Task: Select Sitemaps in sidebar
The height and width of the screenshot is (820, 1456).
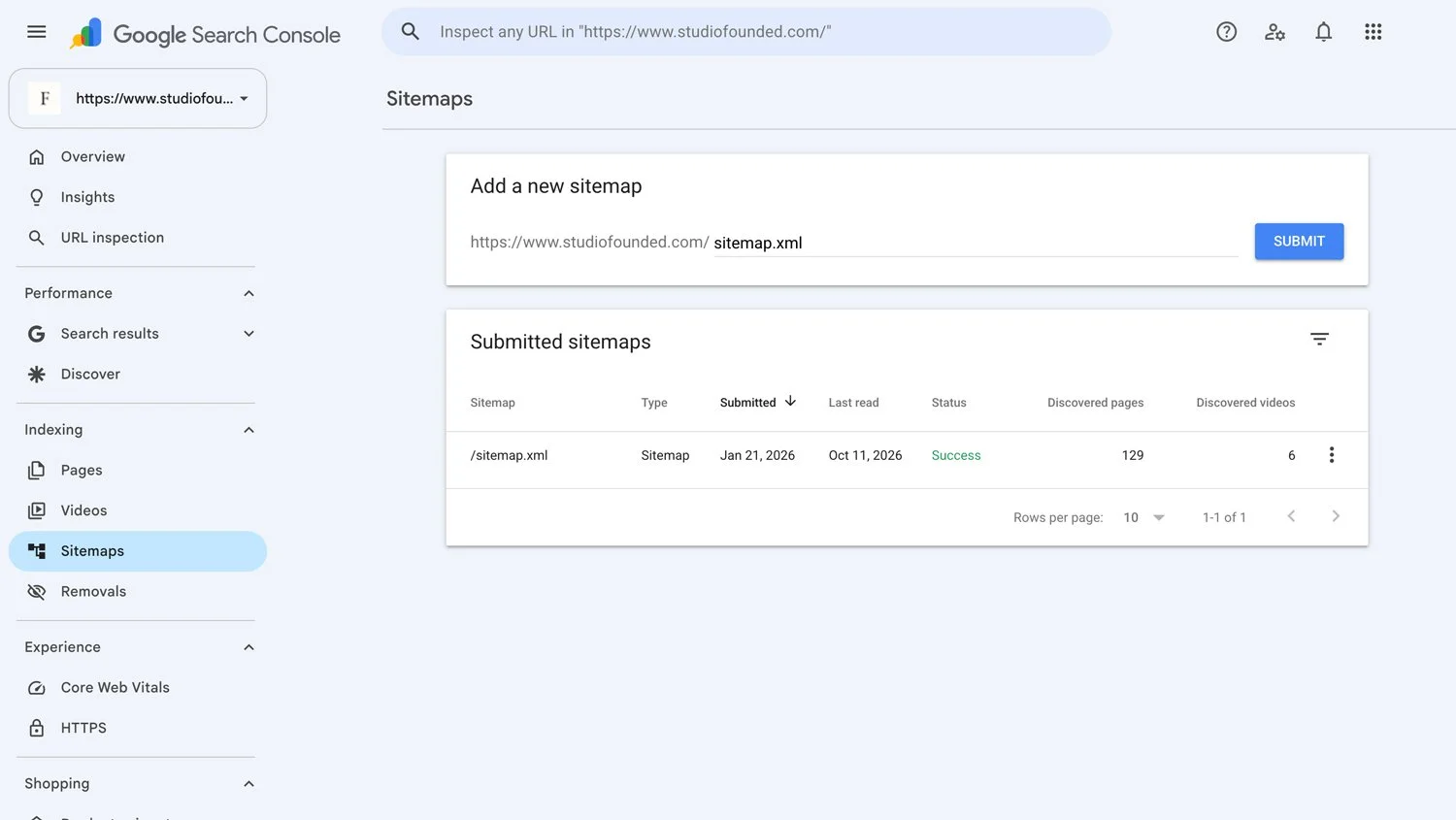Action: [x=138, y=551]
